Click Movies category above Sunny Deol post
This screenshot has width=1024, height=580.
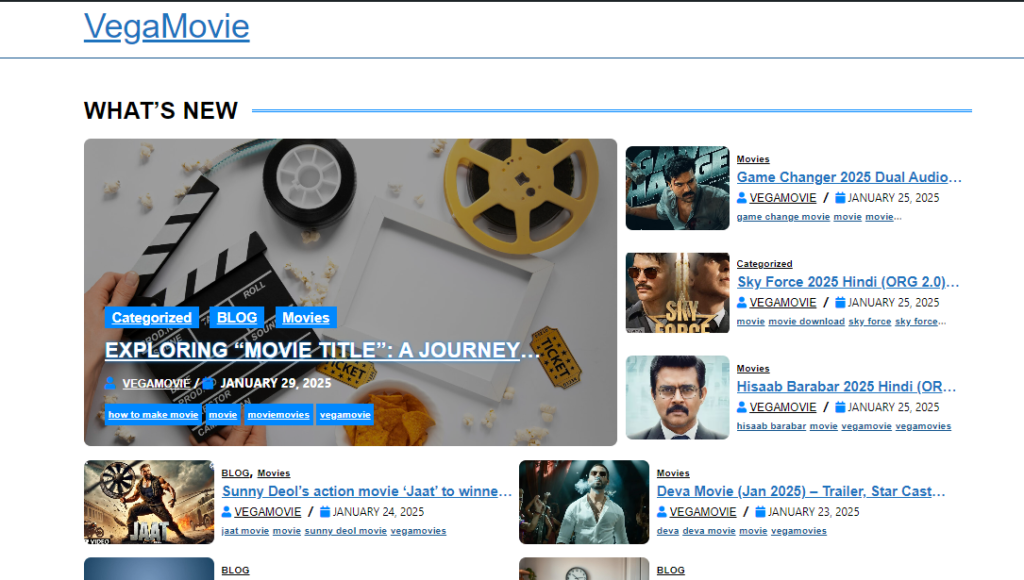click(x=274, y=474)
